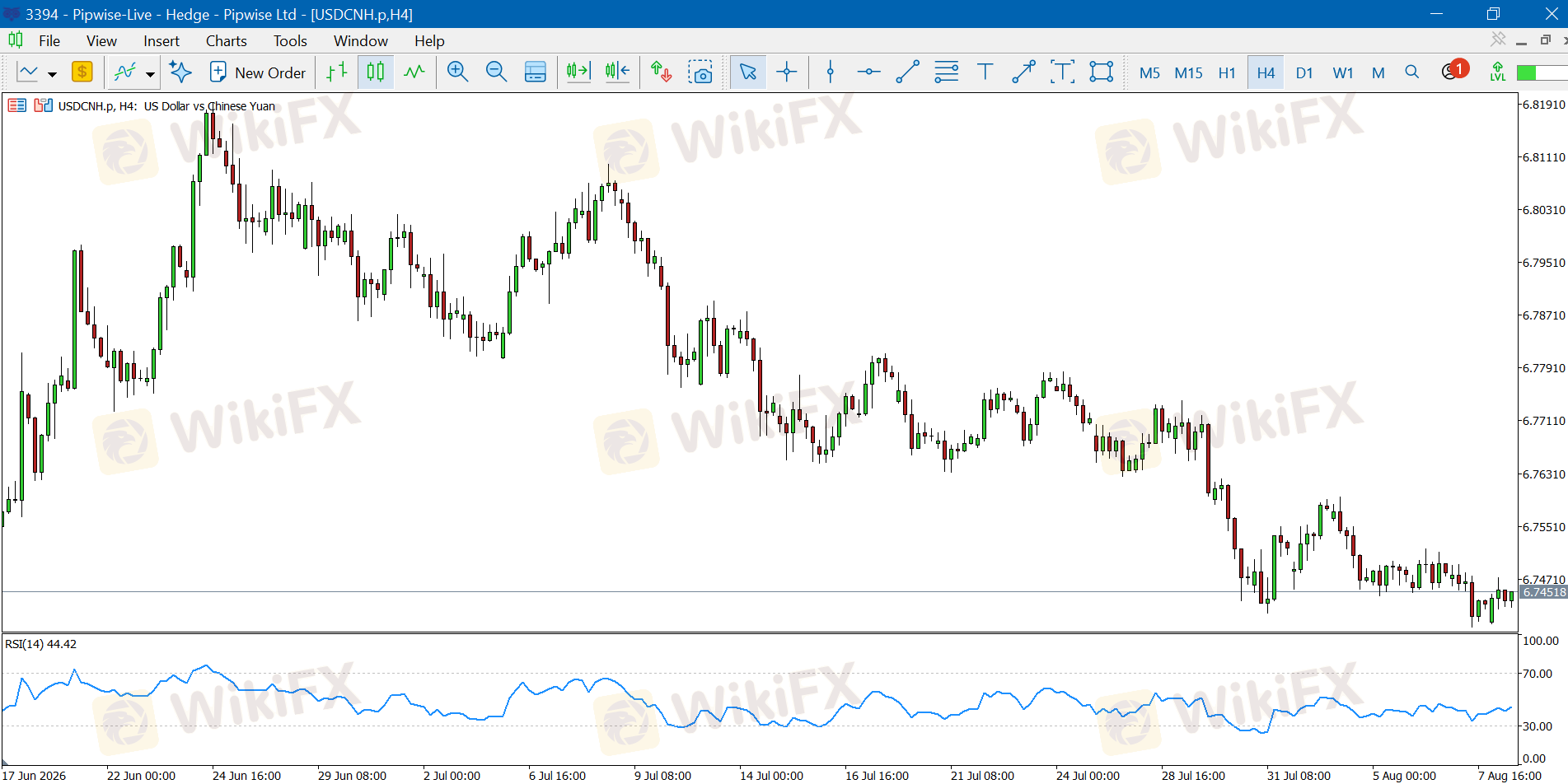Click the red-blue panel icon beside the chart title
Screen dimensions: 1568x784
pos(44,105)
